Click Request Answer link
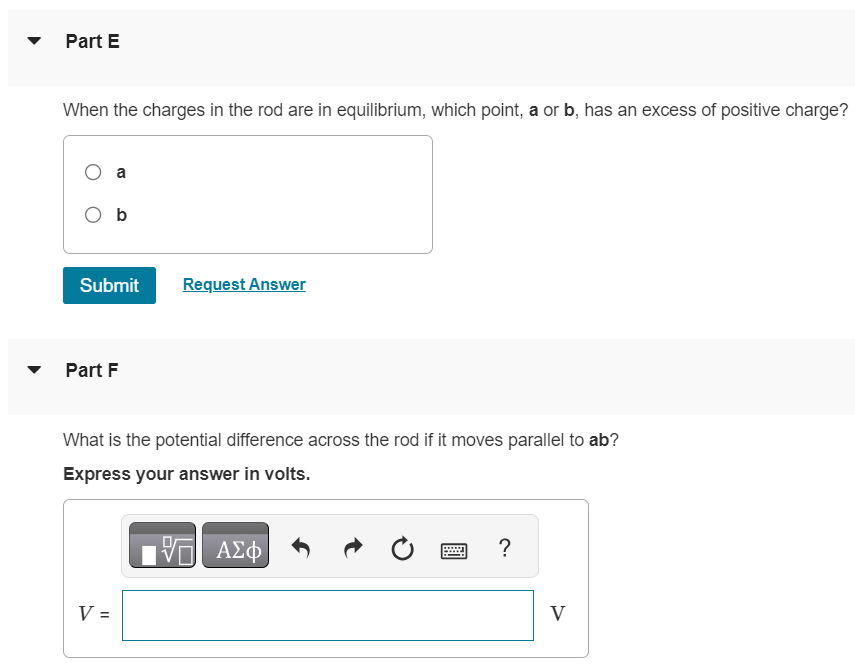Viewport: 855px width, 667px height. coord(244,284)
